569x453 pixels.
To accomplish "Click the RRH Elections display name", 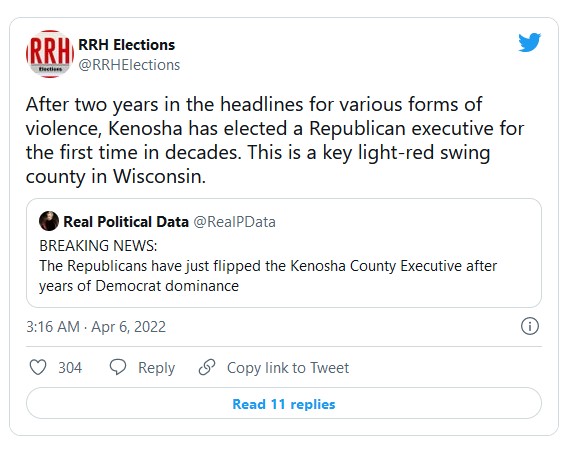I will (127, 45).
